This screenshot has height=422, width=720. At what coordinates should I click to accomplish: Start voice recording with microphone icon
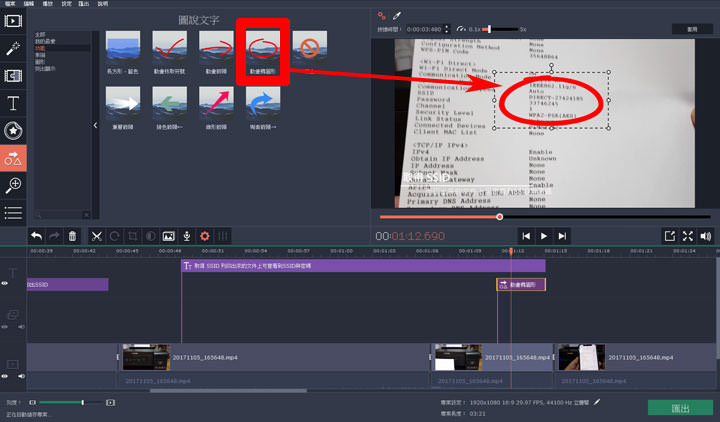click(187, 236)
